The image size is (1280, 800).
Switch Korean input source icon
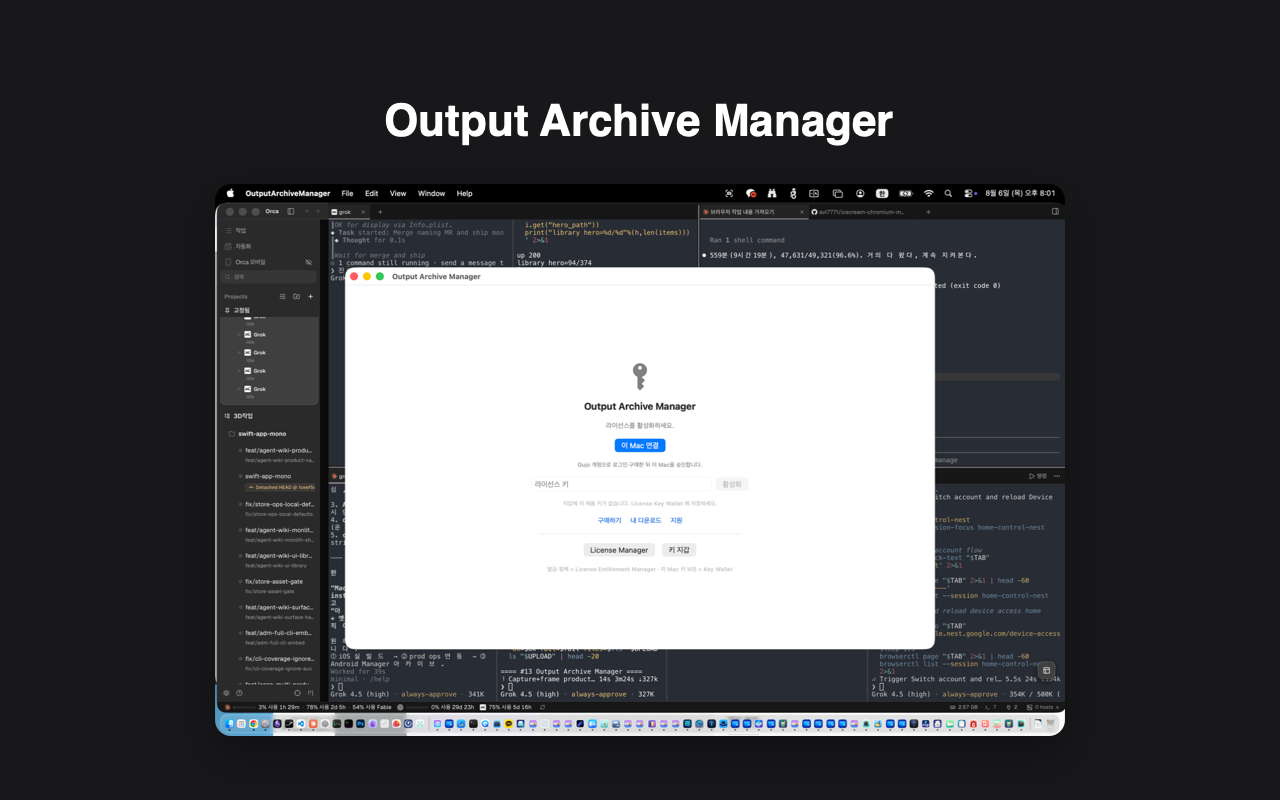pos(882,193)
